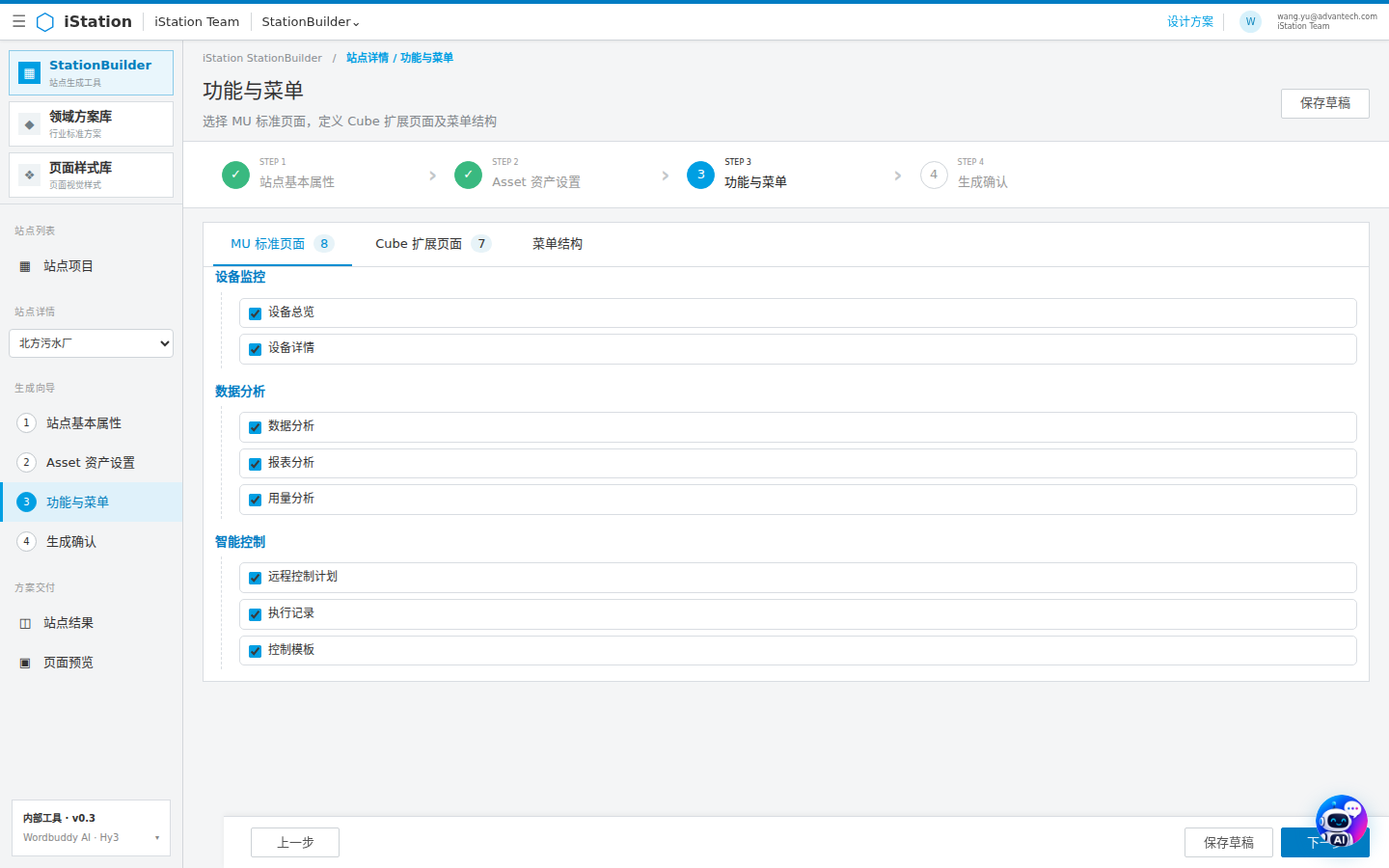Click the chevron after Step 2

click(x=665, y=176)
